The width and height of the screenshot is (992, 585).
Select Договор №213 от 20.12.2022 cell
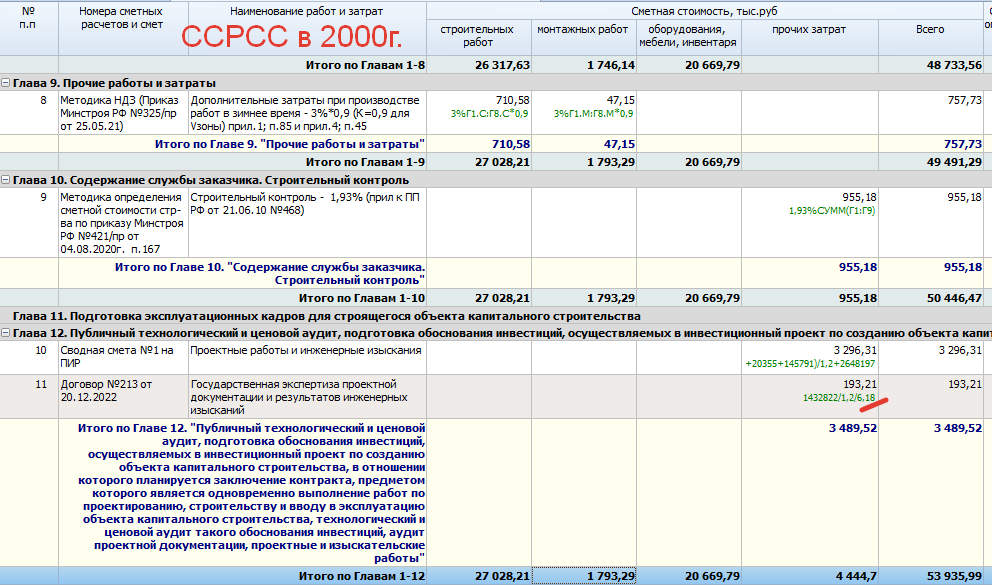tap(123, 397)
